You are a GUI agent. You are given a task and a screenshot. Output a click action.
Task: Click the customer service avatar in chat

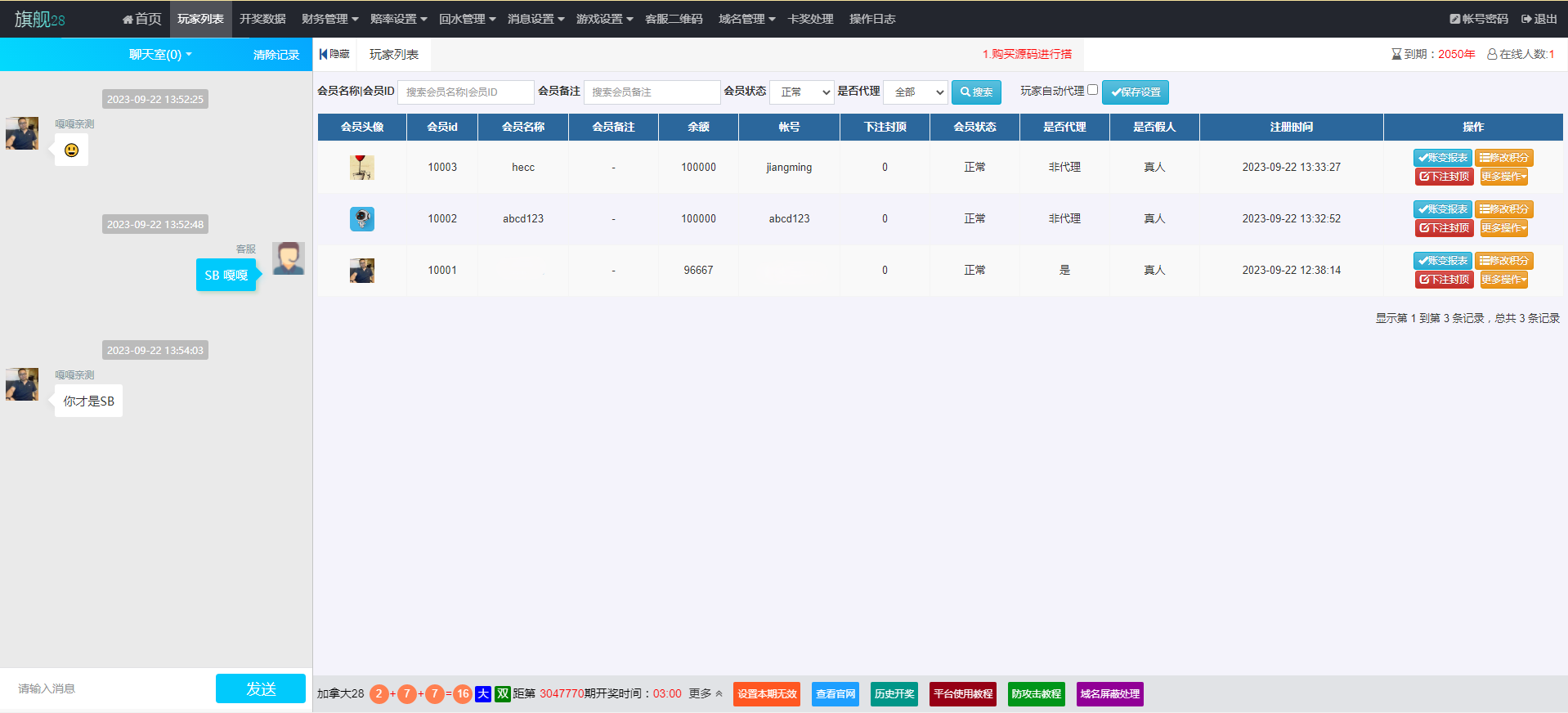click(289, 258)
